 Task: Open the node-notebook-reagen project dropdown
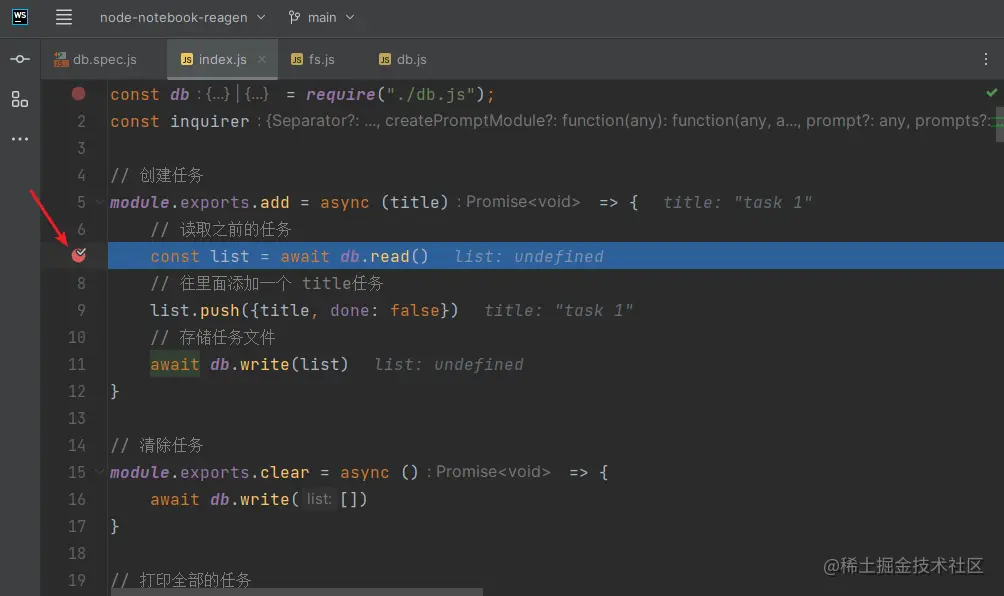point(182,17)
